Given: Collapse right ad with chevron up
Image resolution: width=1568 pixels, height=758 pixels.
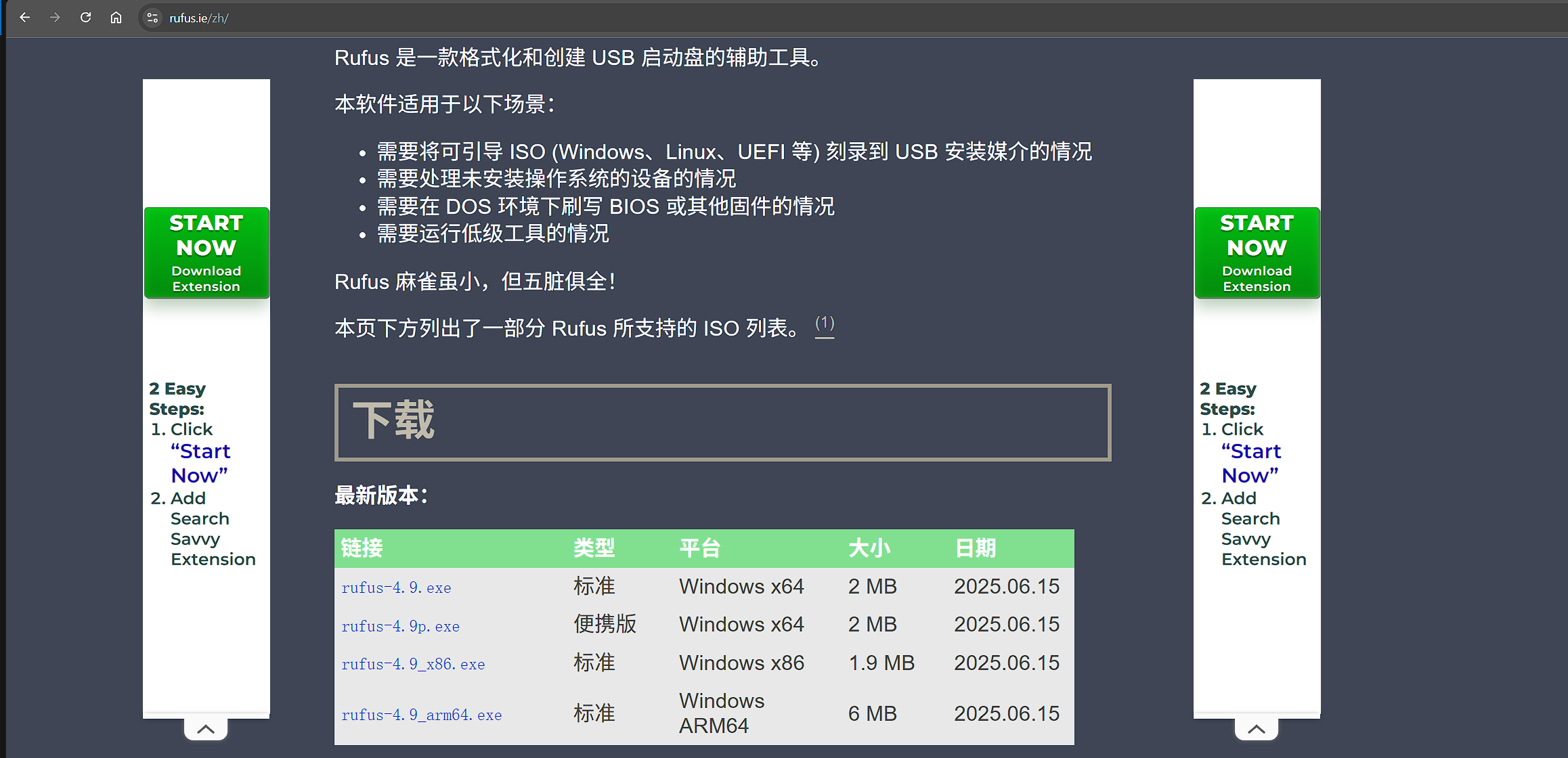Looking at the screenshot, I should (1256, 729).
